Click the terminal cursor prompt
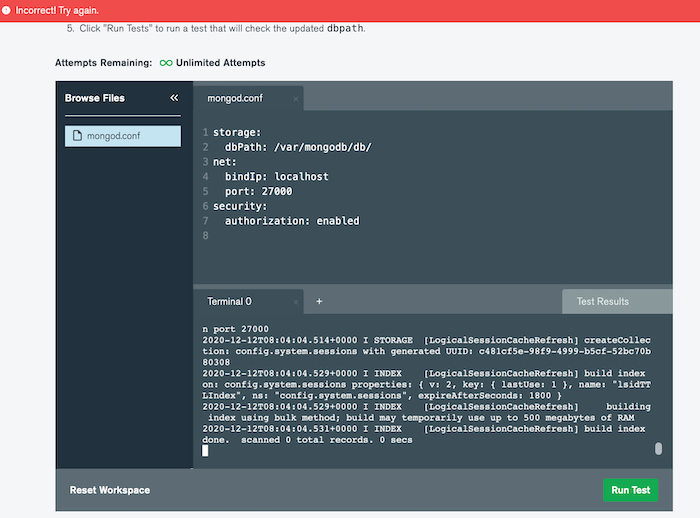This screenshot has width=700, height=518. coord(205,451)
